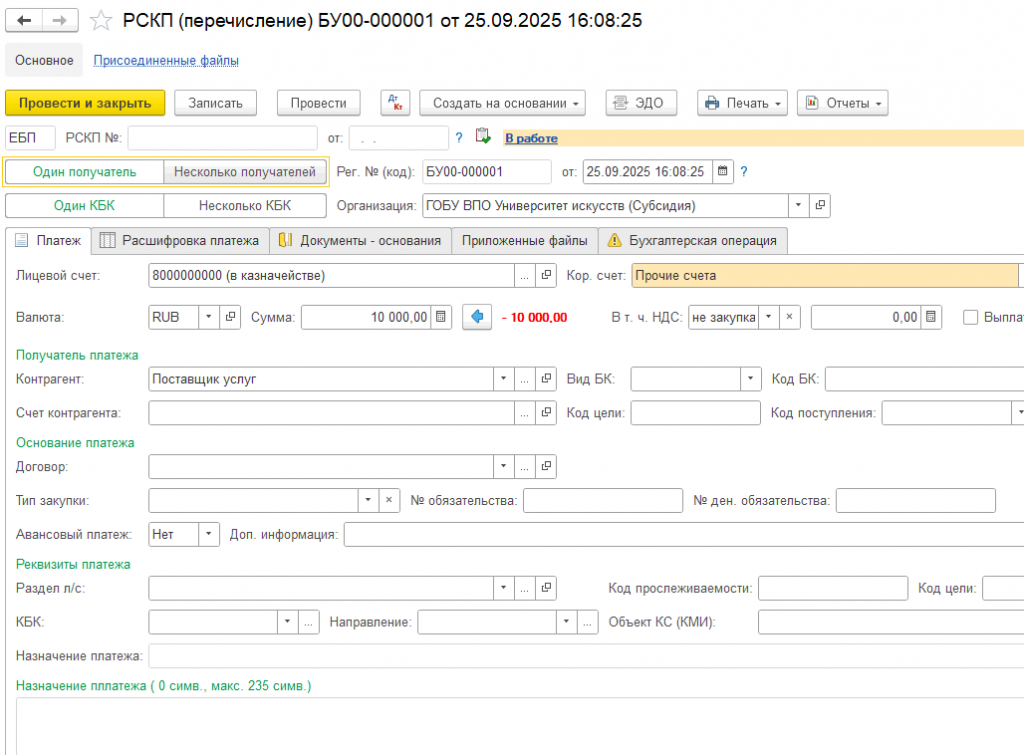Viewport: 1024px width, 755px height.
Task: Show Дт/Кт accounting entries icon
Action: (x=395, y=103)
